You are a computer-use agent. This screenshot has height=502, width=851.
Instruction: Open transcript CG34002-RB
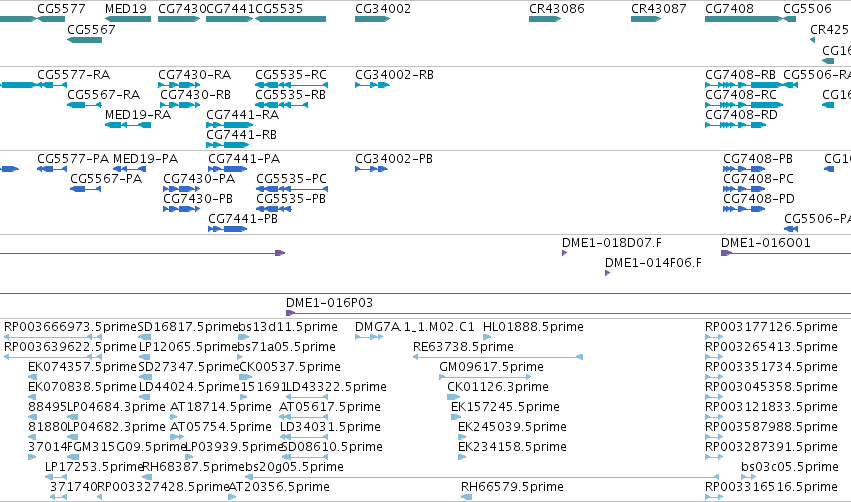pyautogui.click(x=372, y=85)
